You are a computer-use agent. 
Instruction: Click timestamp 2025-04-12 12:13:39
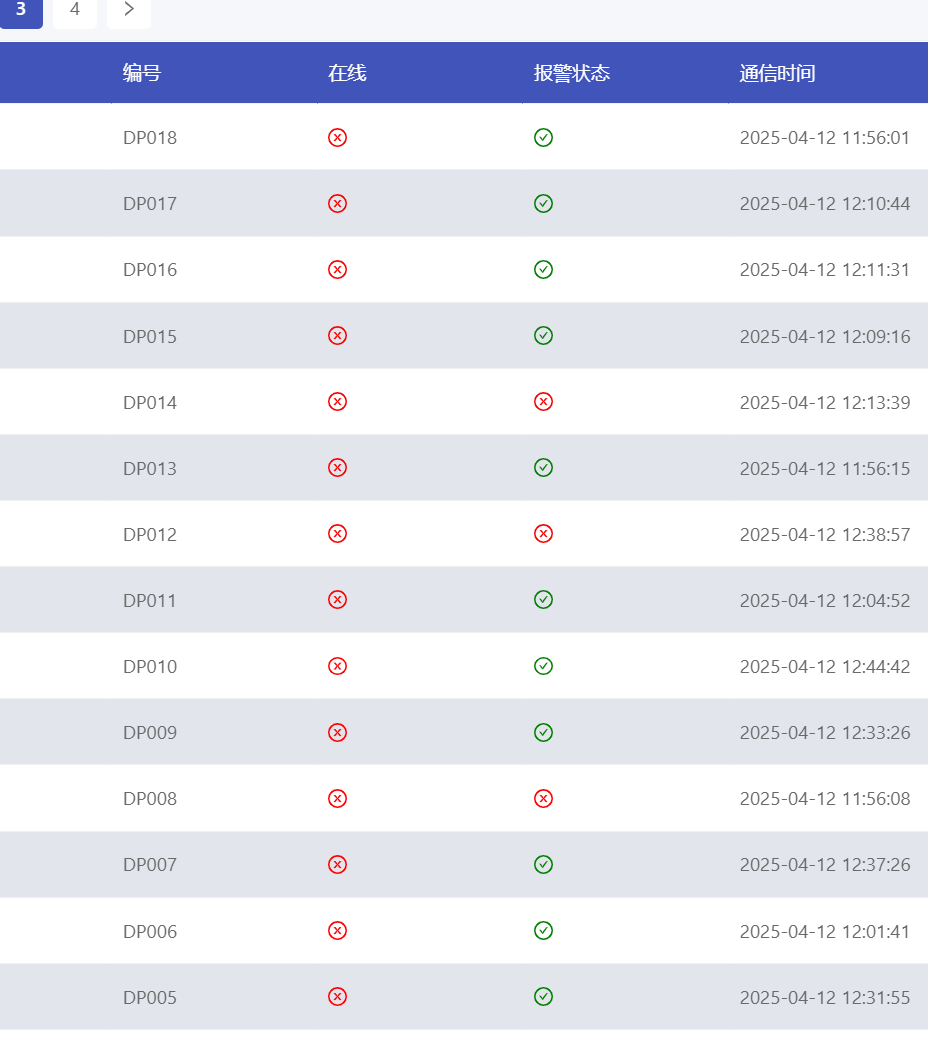(825, 402)
